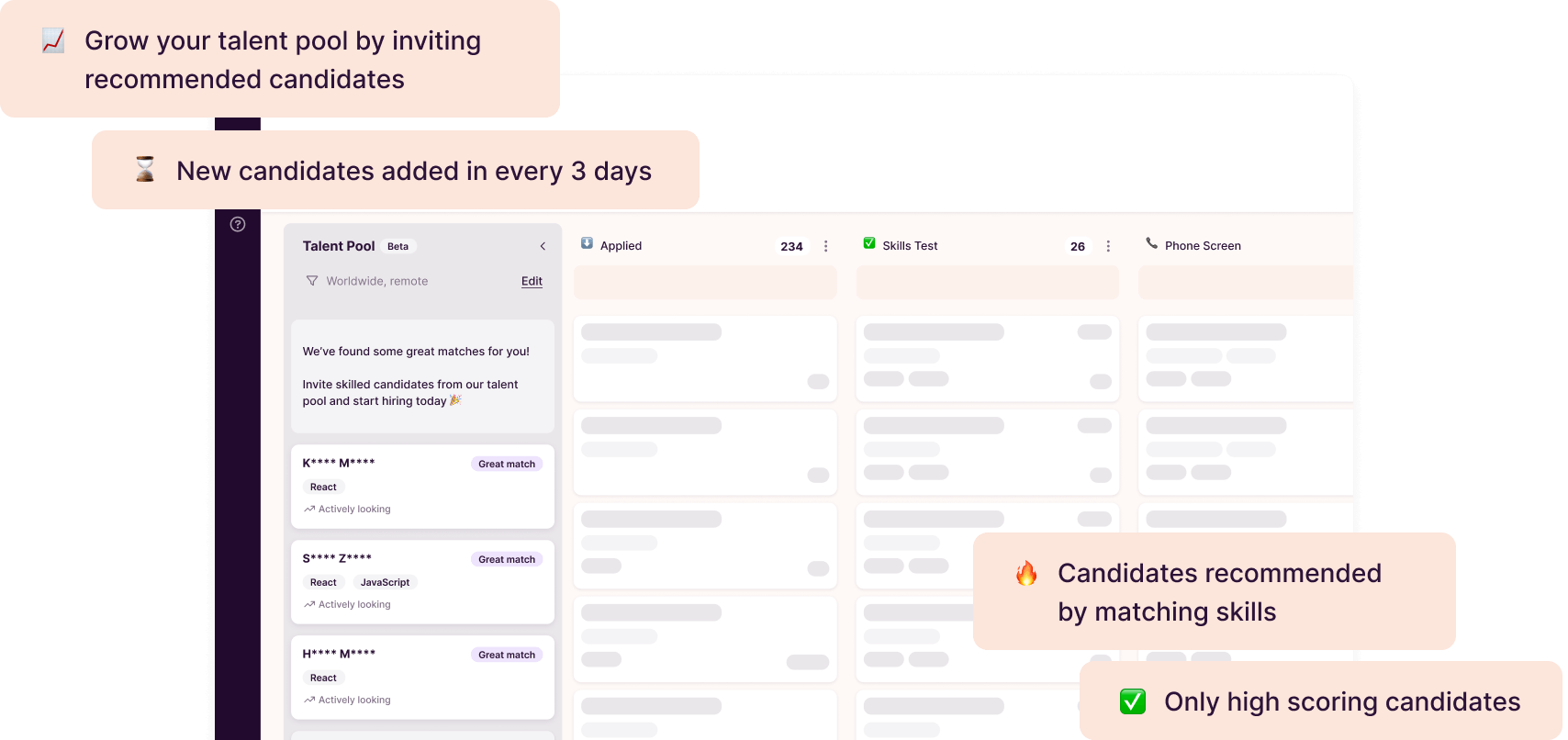The width and height of the screenshot is (1568, 740).
Task: Click the Applied column download icon
Action: [x=588, y=244]
